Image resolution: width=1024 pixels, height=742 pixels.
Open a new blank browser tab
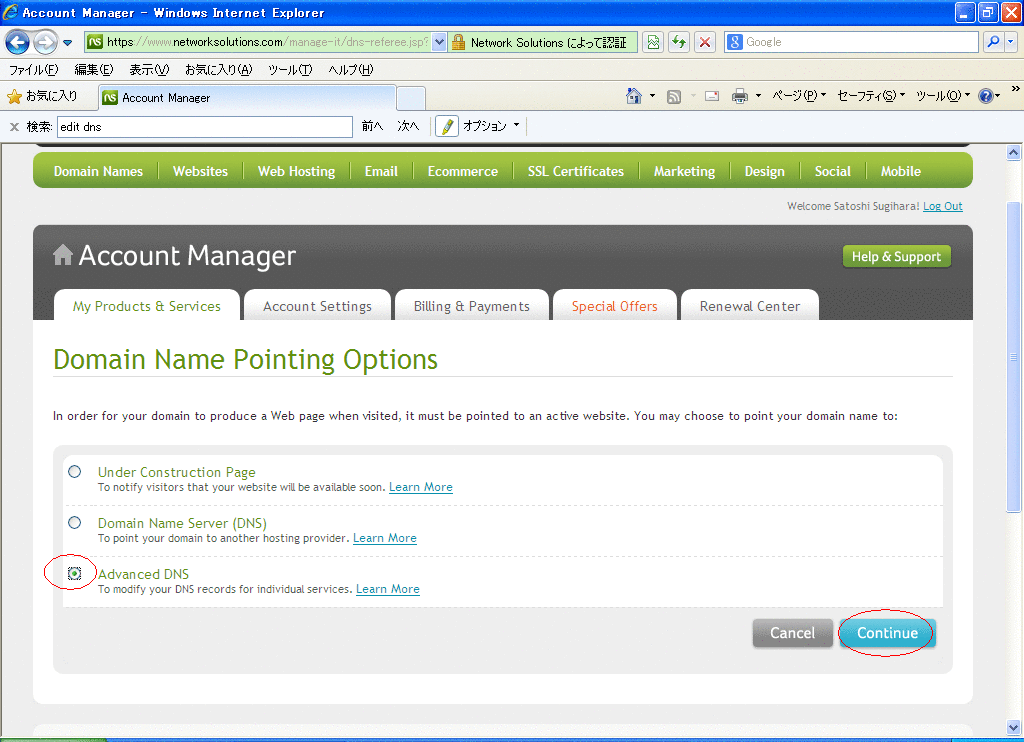411,99
